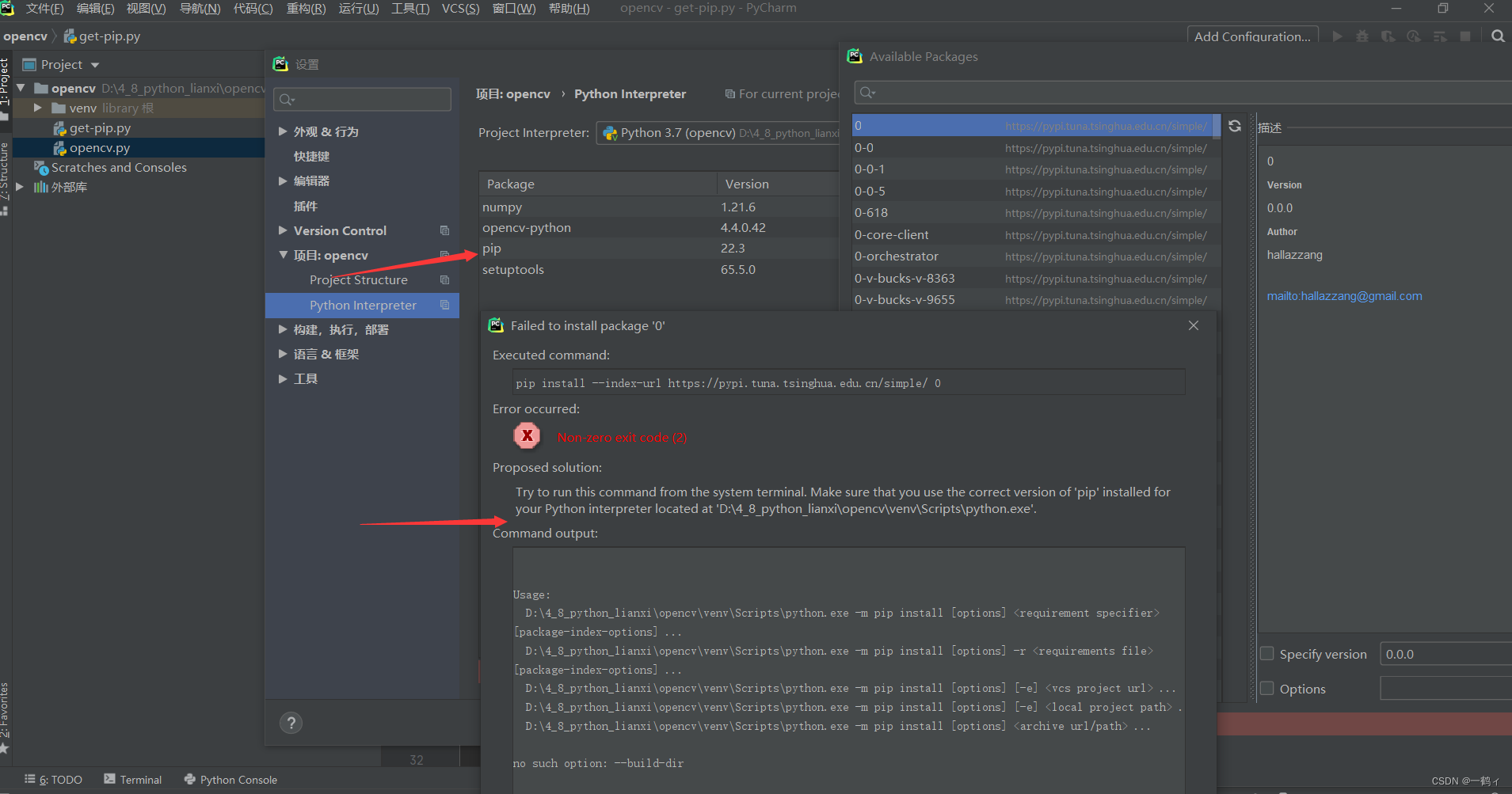This screenshot has height=794, width=1512.
Task: Click the Python Console icon at the bottom
Action: pos(189,780)
